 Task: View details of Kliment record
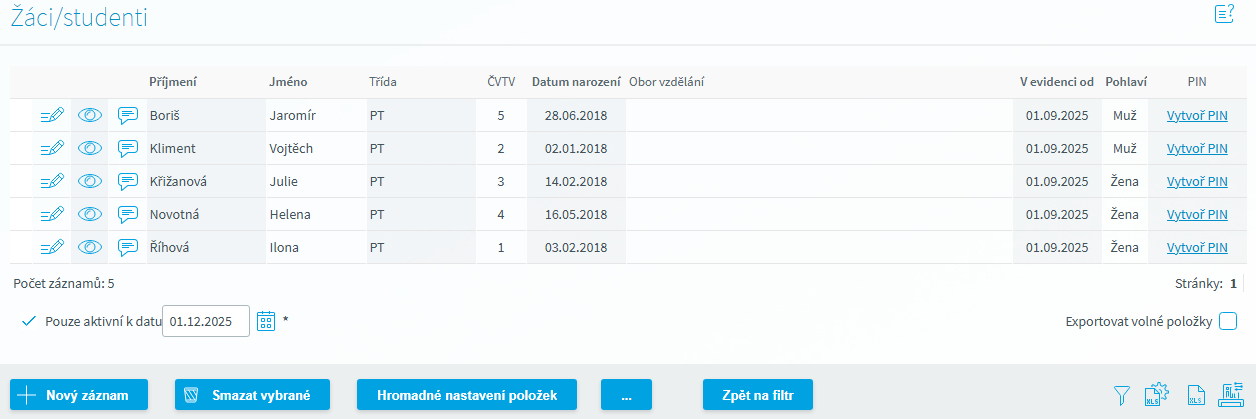click(90, 149)
